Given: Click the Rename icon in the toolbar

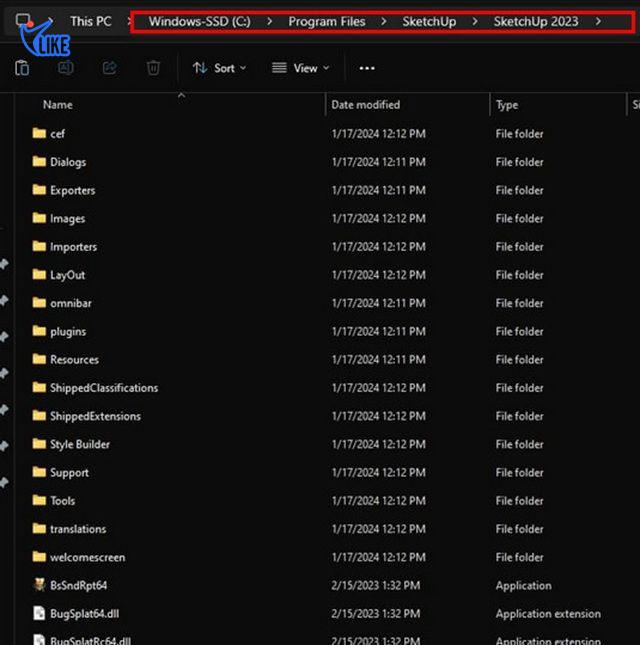Looking at the screenshot, I should click(65, 68).
